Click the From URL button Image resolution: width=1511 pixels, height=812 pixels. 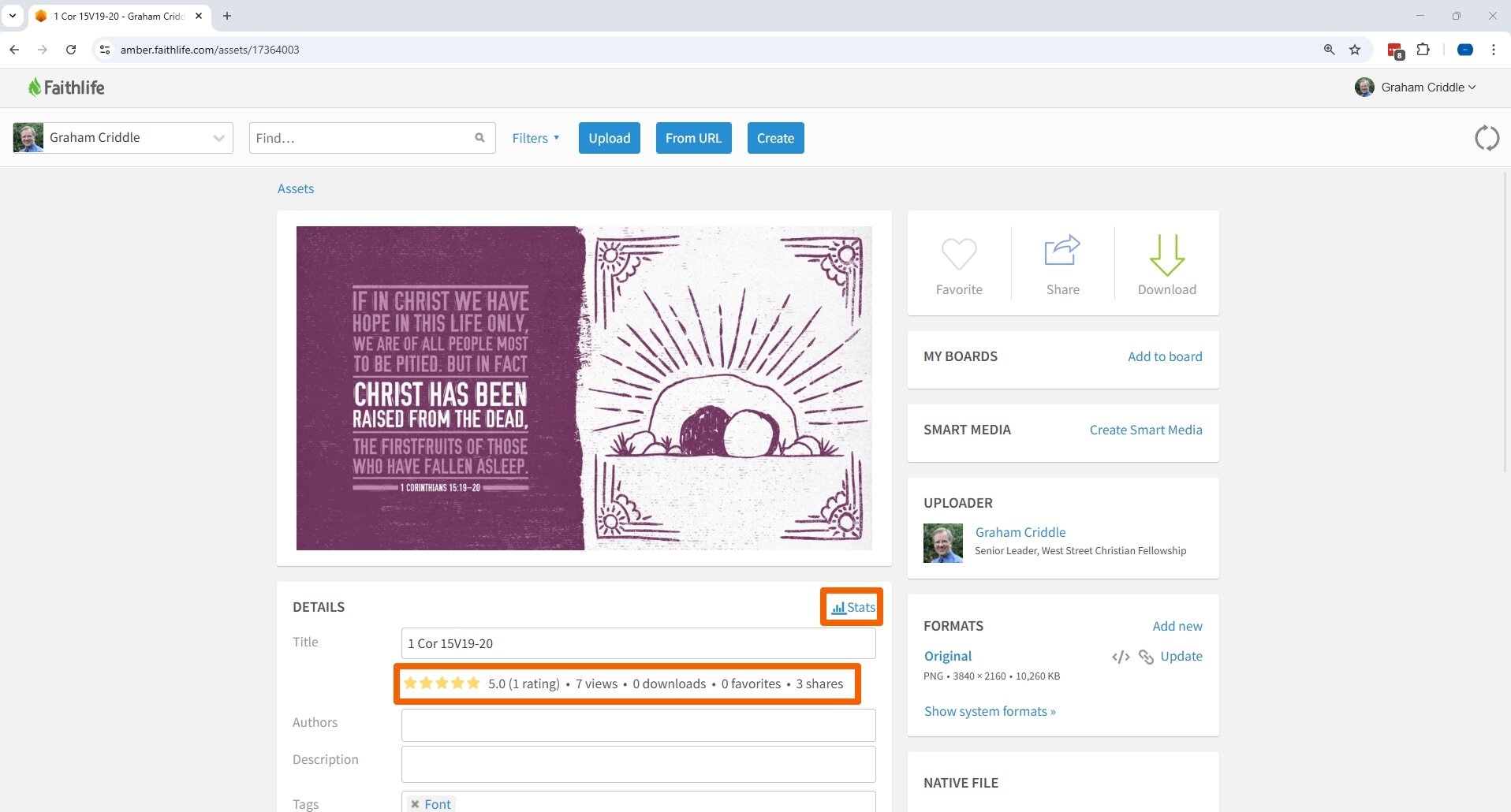tap(694, 138)
